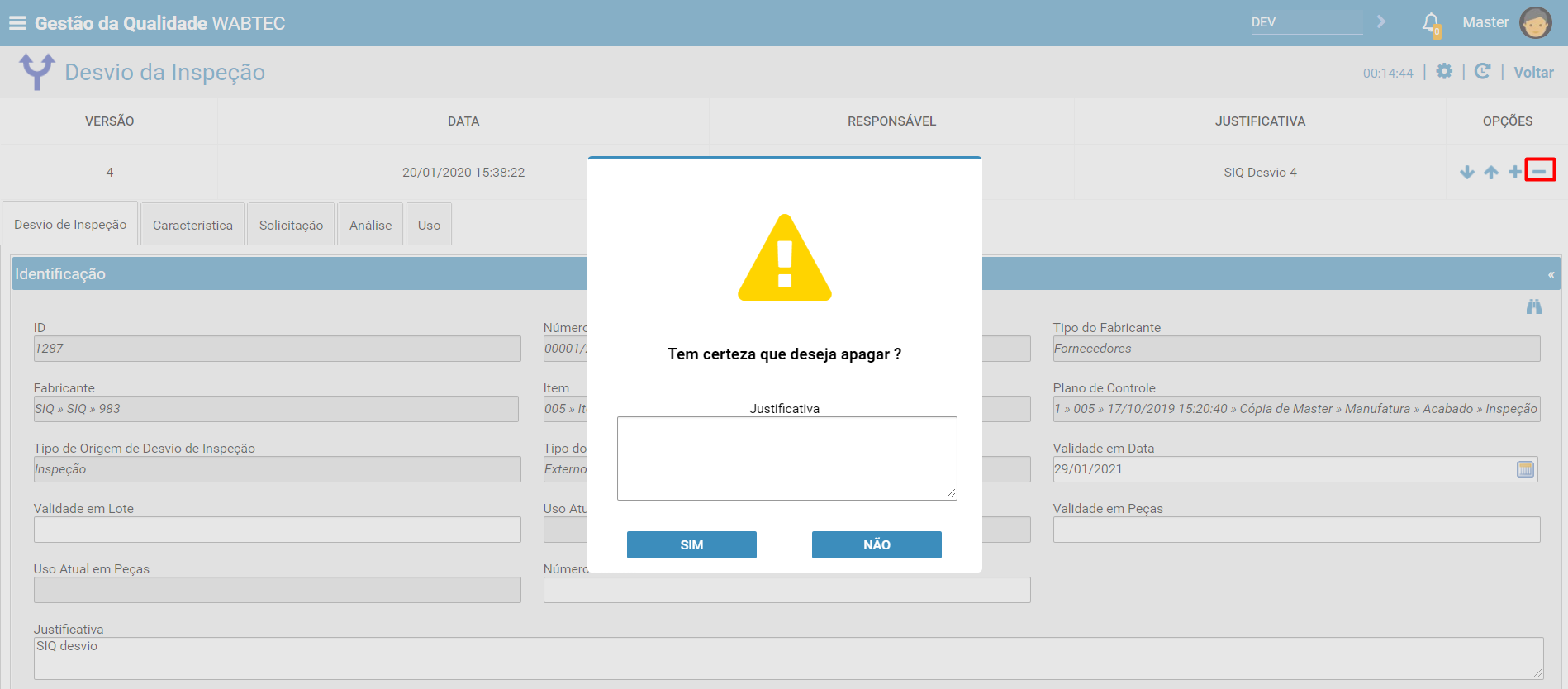
Task: Click the notification bell icon
Action: (x=1431, y=23)
